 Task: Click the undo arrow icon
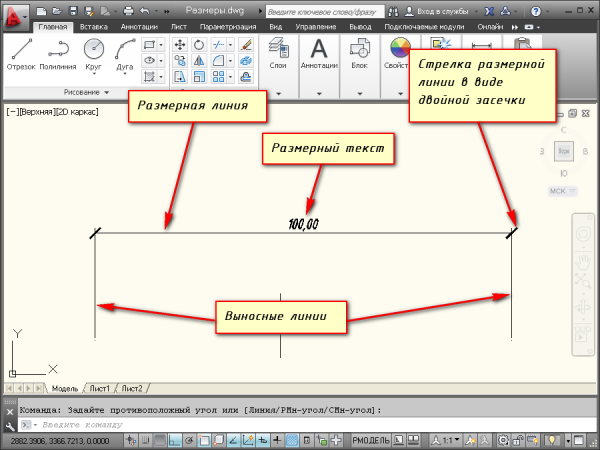click(x=145, y=11)
